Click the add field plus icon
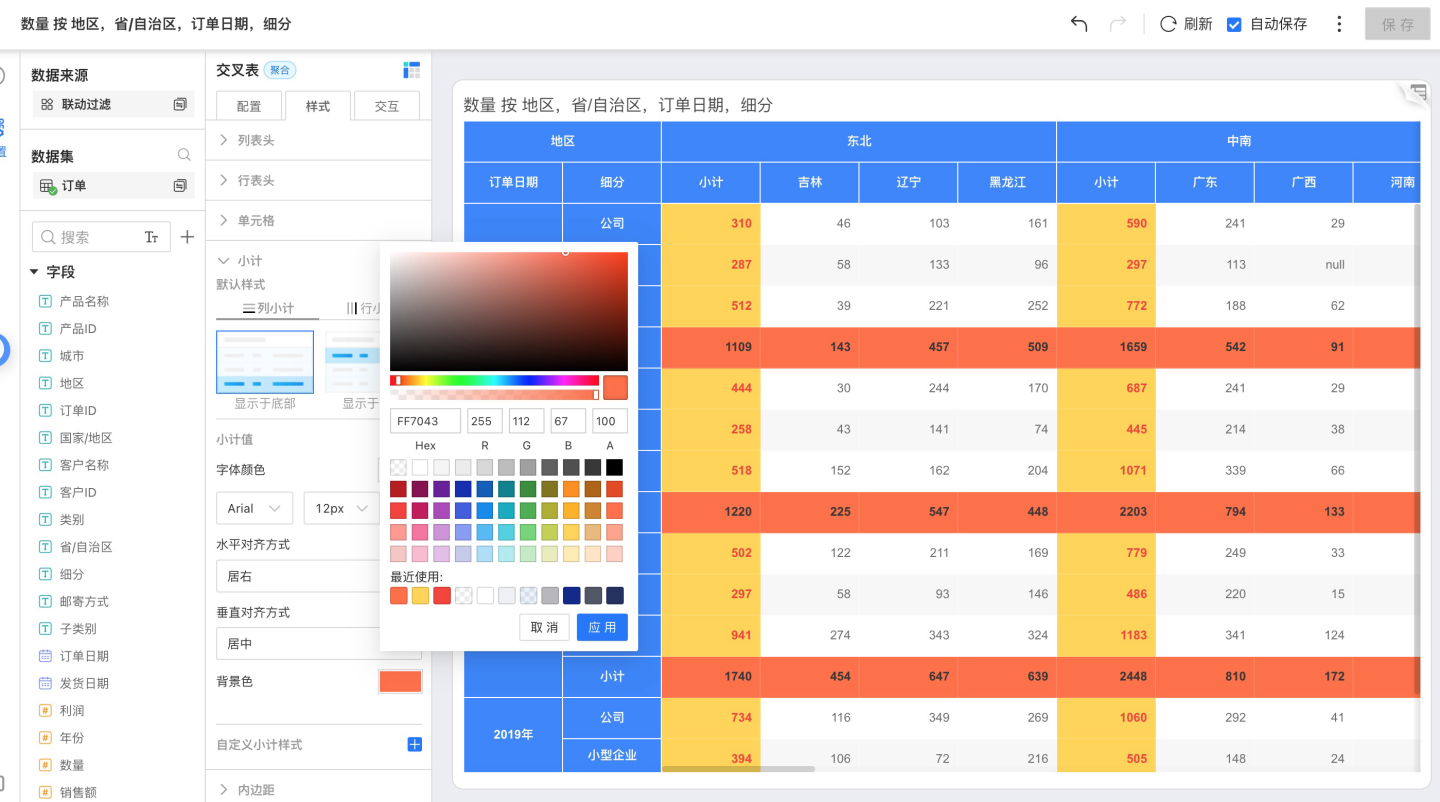Viewport: 1440px width, 802px height. pyautogui.click(x=187, y=237)
